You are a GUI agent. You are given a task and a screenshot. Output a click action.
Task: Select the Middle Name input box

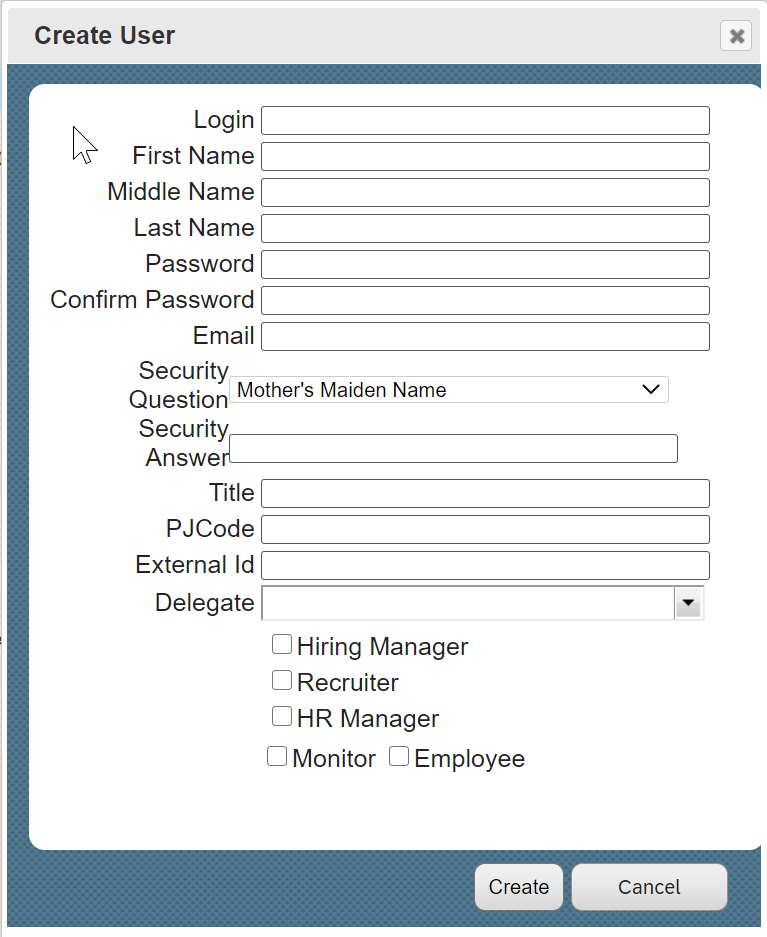pyautogui.click(x=486, y=192)
